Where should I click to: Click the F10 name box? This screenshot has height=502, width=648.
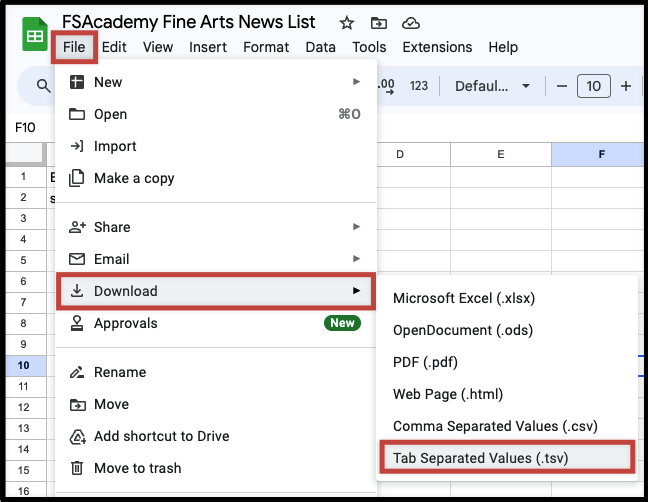tap(25, 127)
